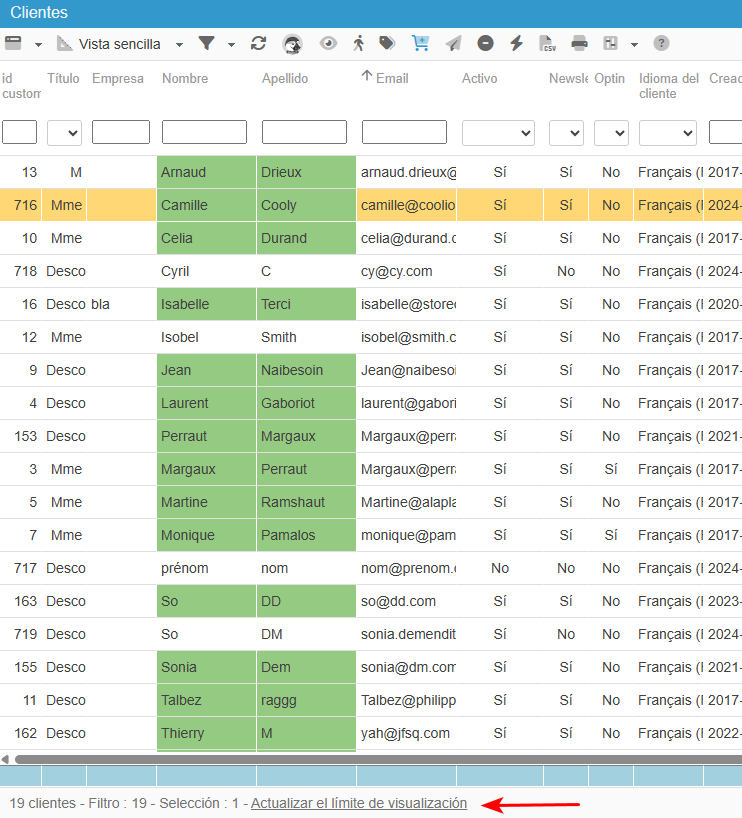Open the Título filter dropdown
742x818 pixels.
tap(64, 133)
